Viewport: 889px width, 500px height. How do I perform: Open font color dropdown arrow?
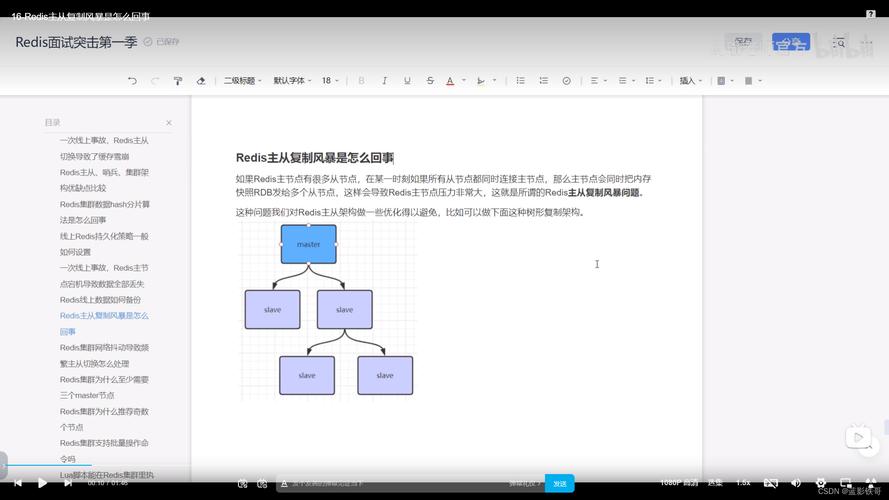pos(464,81)
